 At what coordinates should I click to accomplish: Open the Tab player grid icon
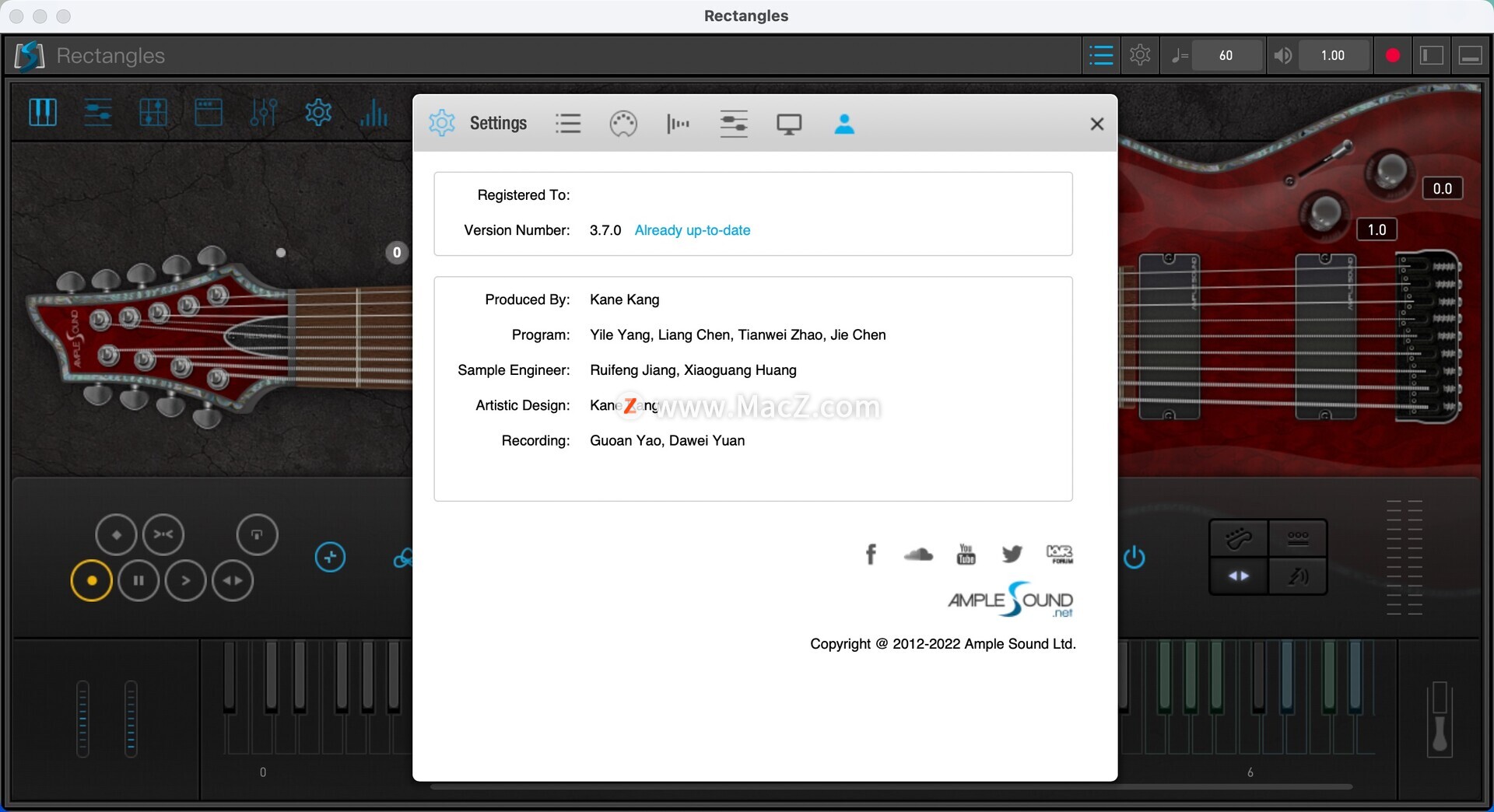[x=153, y=113]
